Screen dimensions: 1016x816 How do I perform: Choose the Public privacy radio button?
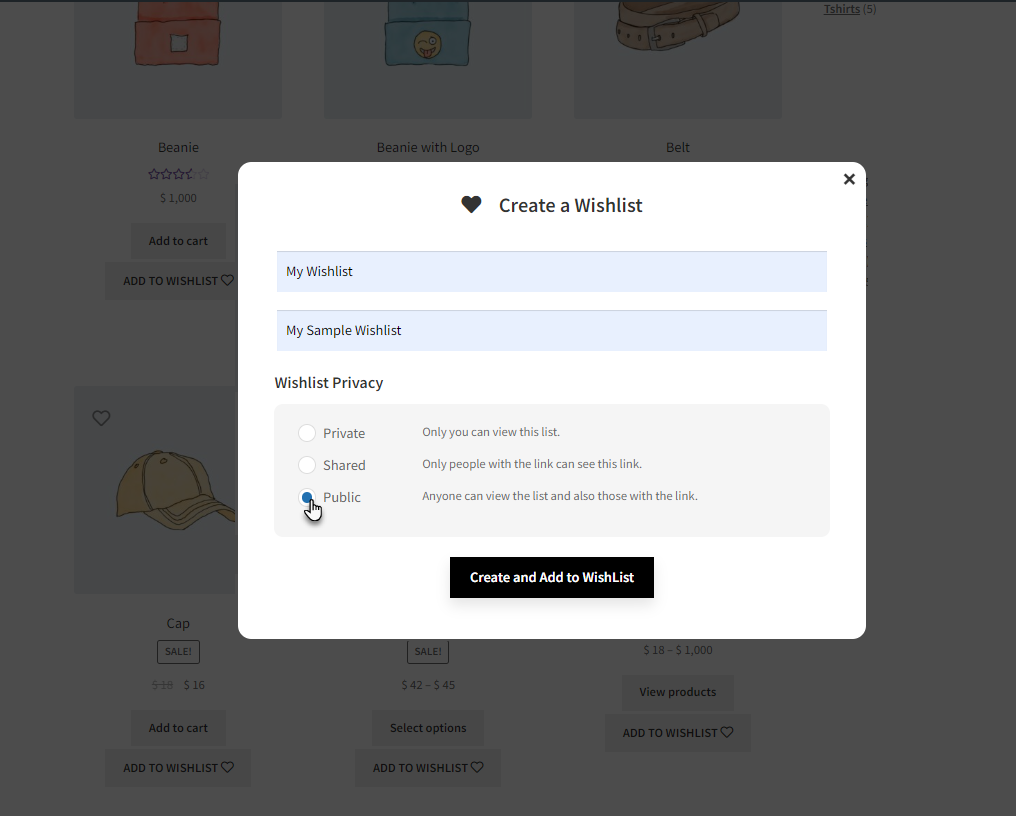306,497
